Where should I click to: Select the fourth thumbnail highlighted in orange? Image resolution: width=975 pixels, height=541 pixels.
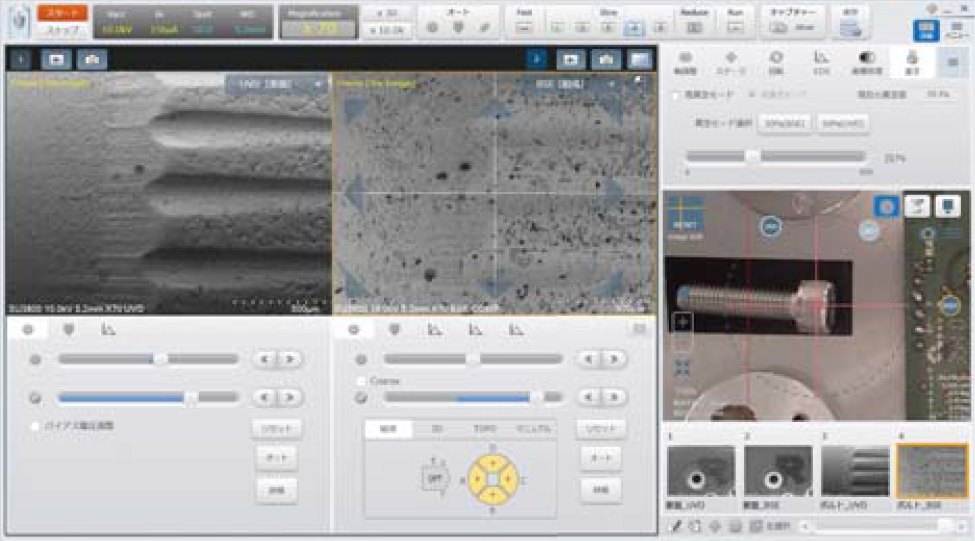pos(931,471)
